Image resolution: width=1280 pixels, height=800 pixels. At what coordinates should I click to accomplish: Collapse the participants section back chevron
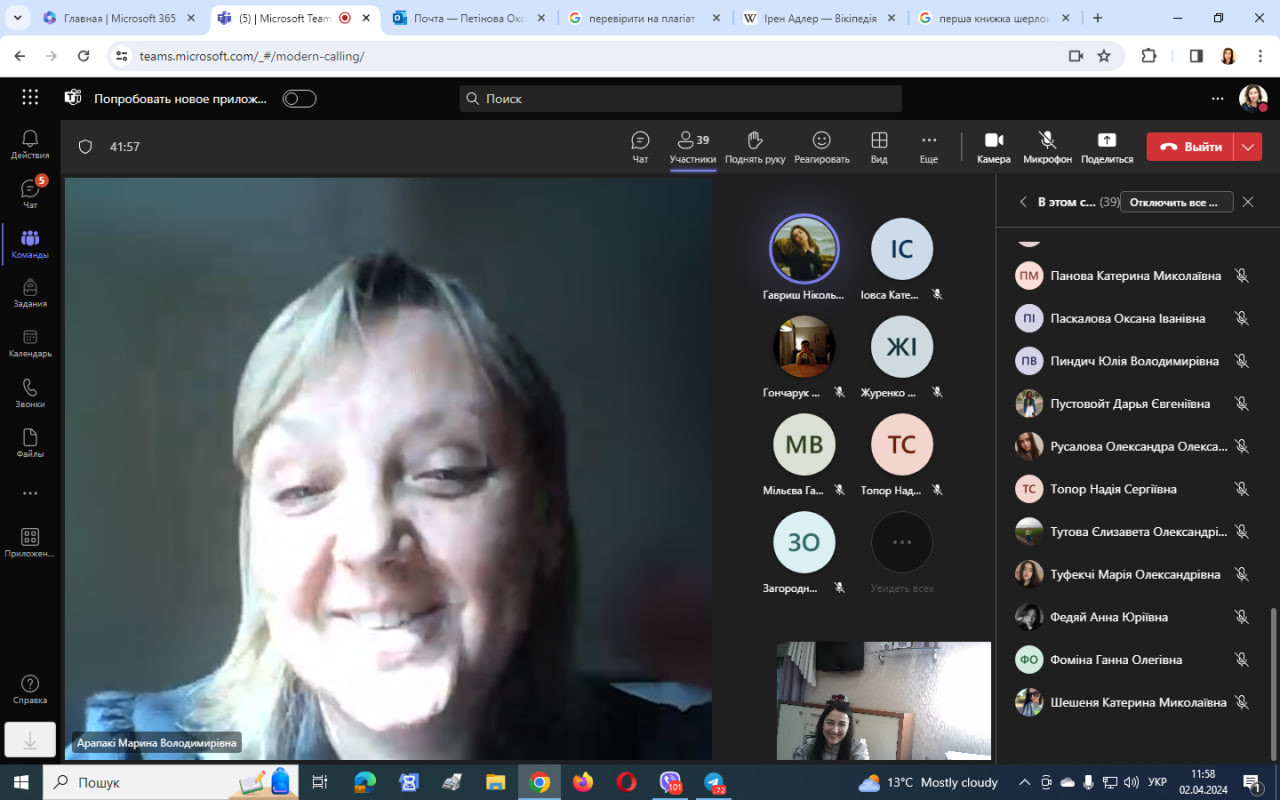1023,202
